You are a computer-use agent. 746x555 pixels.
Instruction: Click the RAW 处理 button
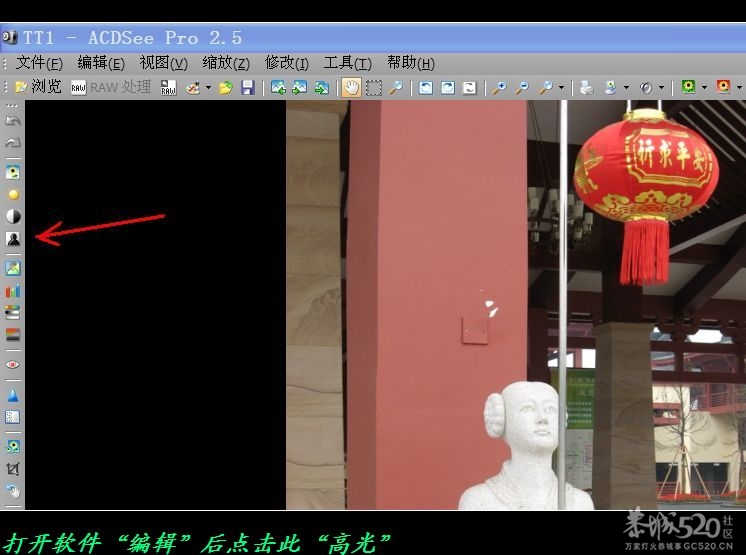[111, 88]
